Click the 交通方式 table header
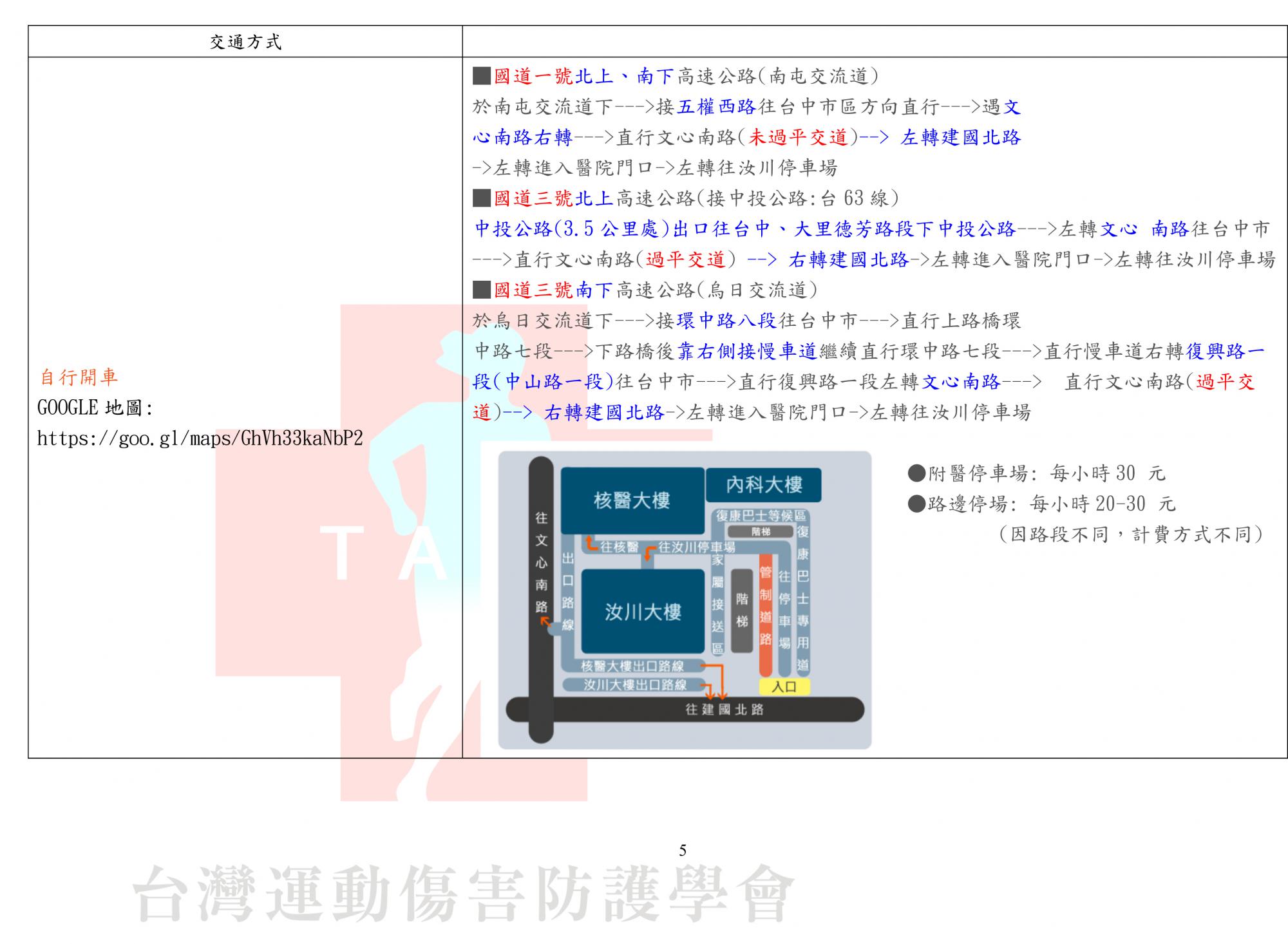The width and height of the screenshot is (1288, 944). pyautogui.click(x=245, y=42)
